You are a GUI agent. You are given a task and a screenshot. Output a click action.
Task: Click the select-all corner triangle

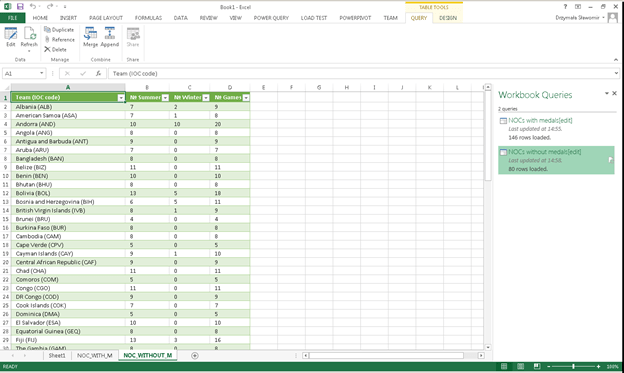pos(6,87)
